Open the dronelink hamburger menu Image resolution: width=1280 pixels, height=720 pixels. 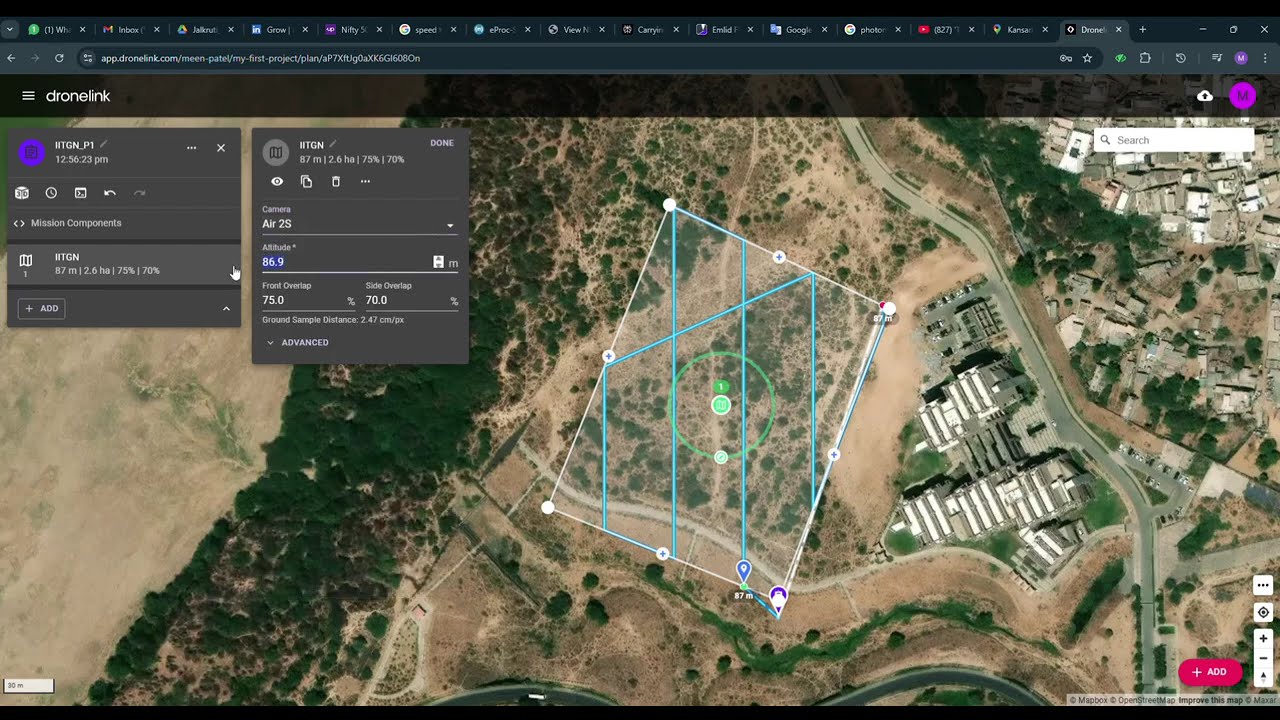[x=28, y=96]
